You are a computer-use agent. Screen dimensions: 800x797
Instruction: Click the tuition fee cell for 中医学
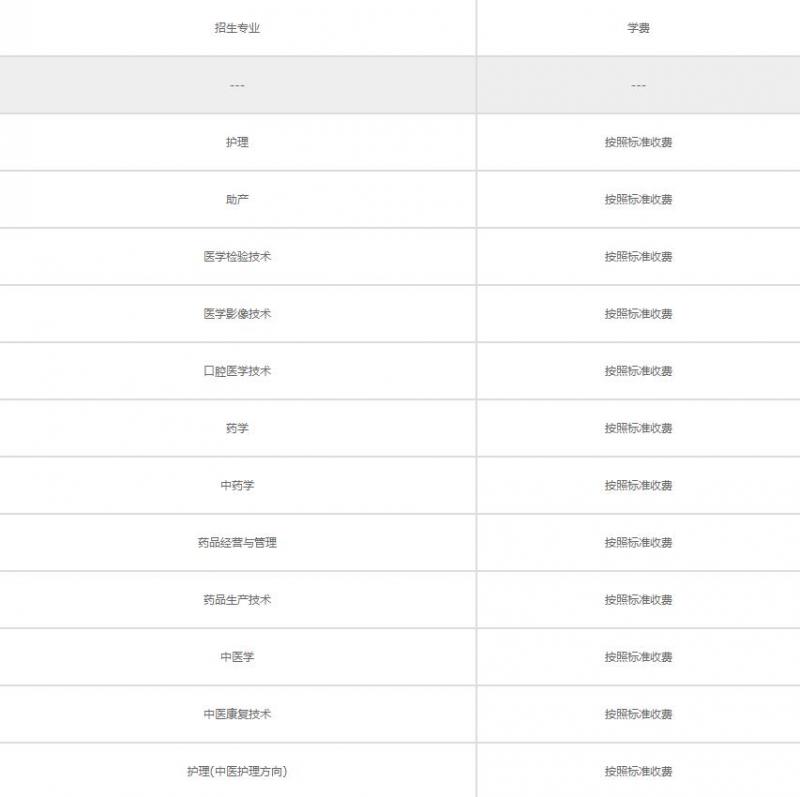(638, 657)
